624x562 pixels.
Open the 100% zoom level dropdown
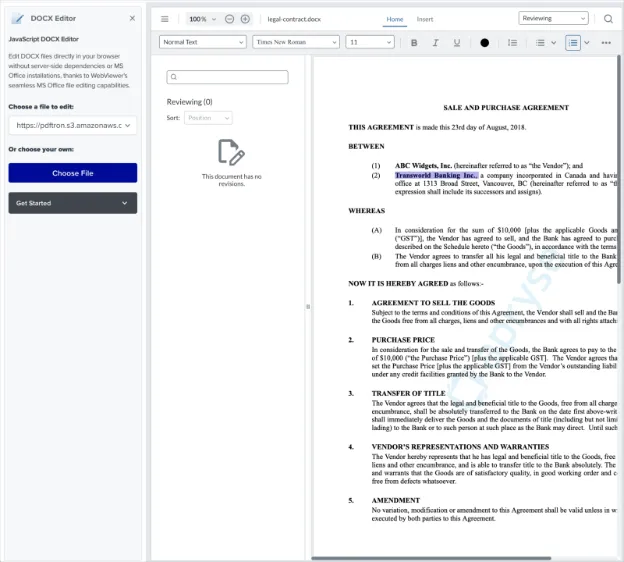[x=202, y=19]
